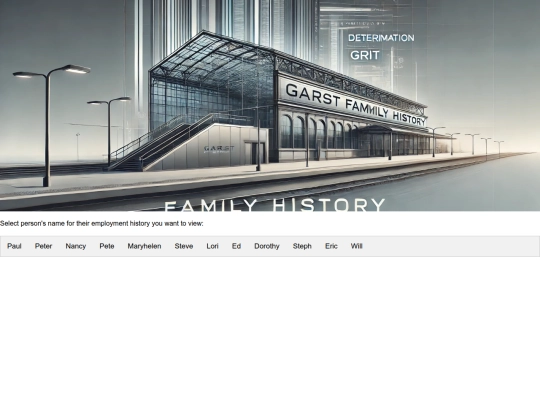Image resolution: width=540 pixels, height=405 pixels.
Task: Select the Steph tab
Action: pos(302,246)
